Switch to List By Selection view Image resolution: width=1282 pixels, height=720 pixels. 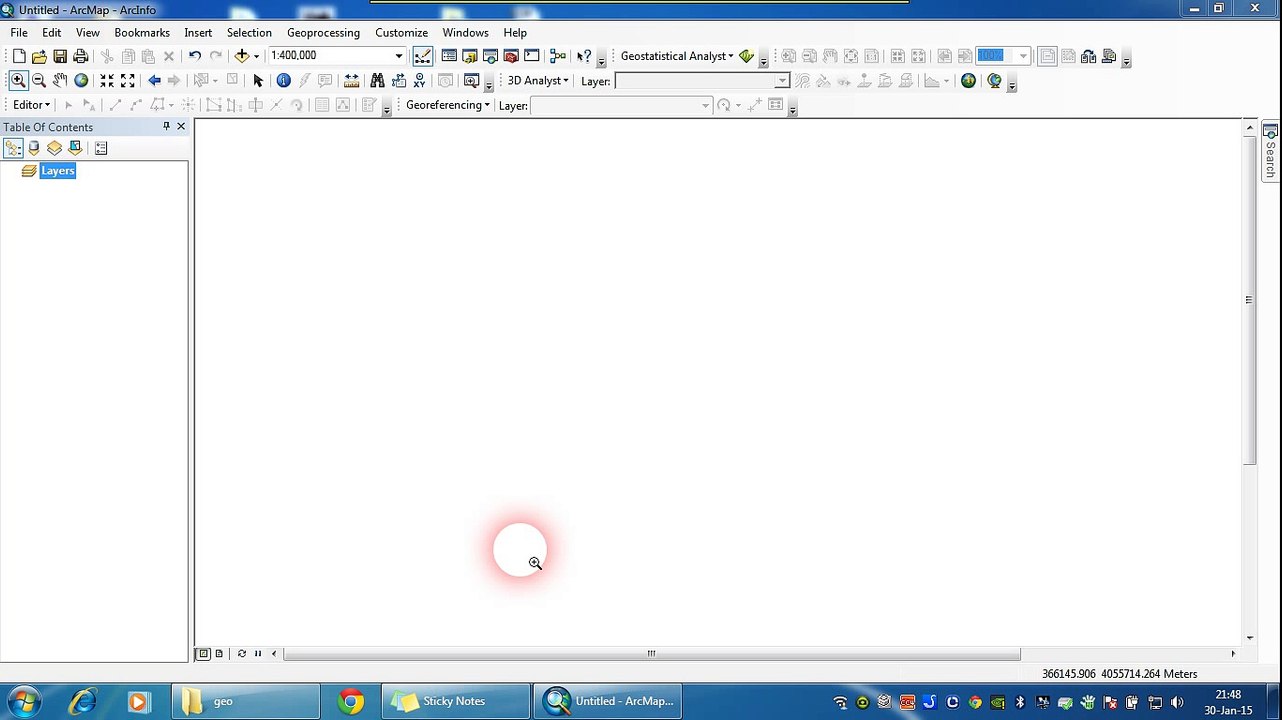pos(75,148)
